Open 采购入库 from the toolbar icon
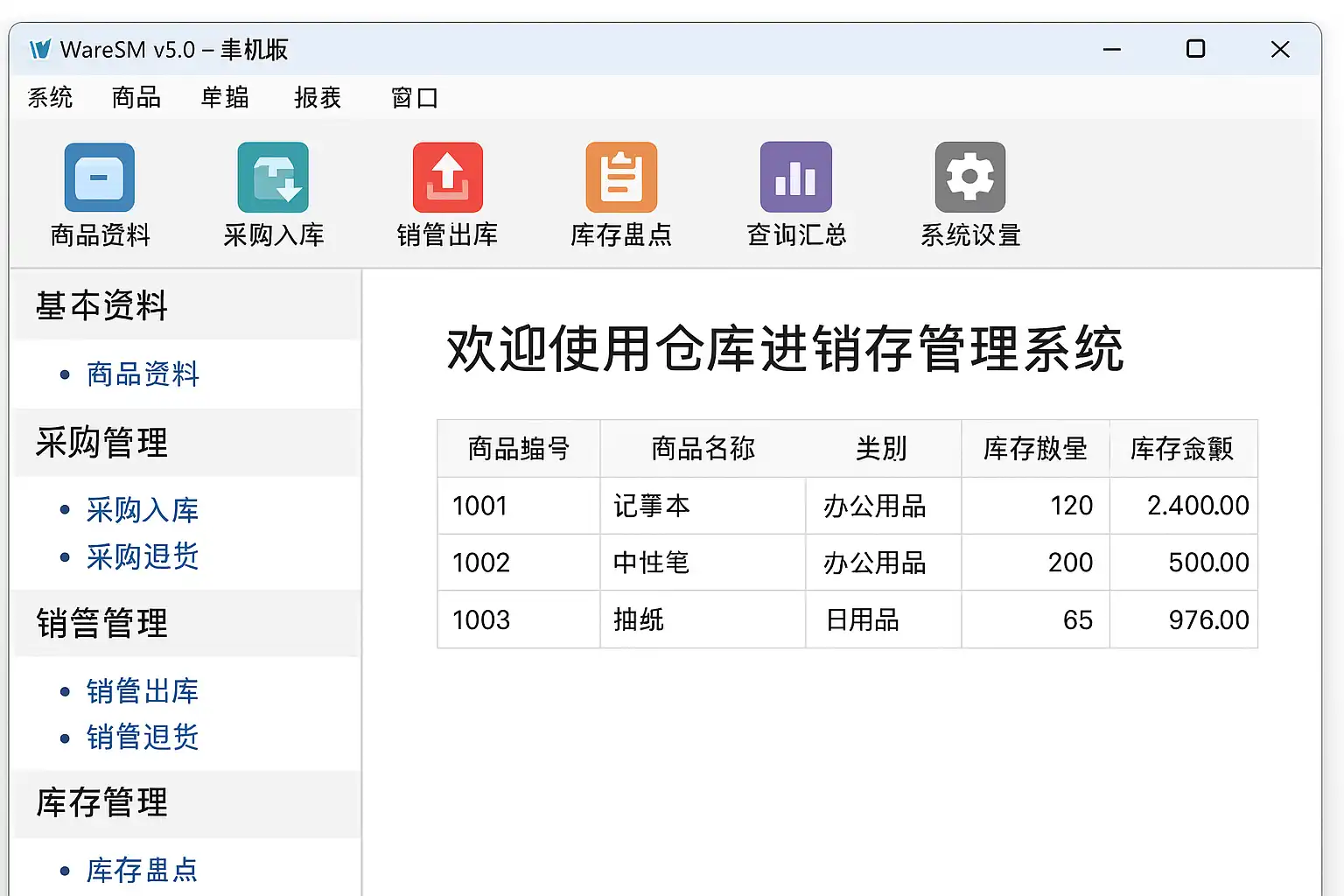Viewport: 1344px width, 896px height. 273,178
